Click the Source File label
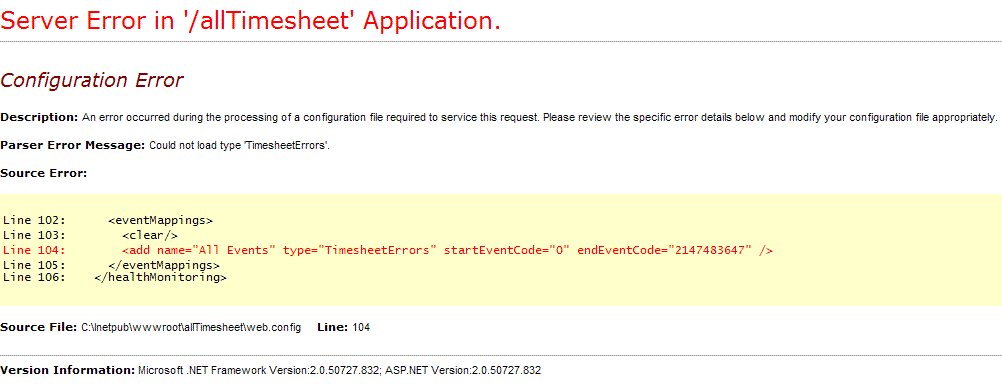 [39, 327]
